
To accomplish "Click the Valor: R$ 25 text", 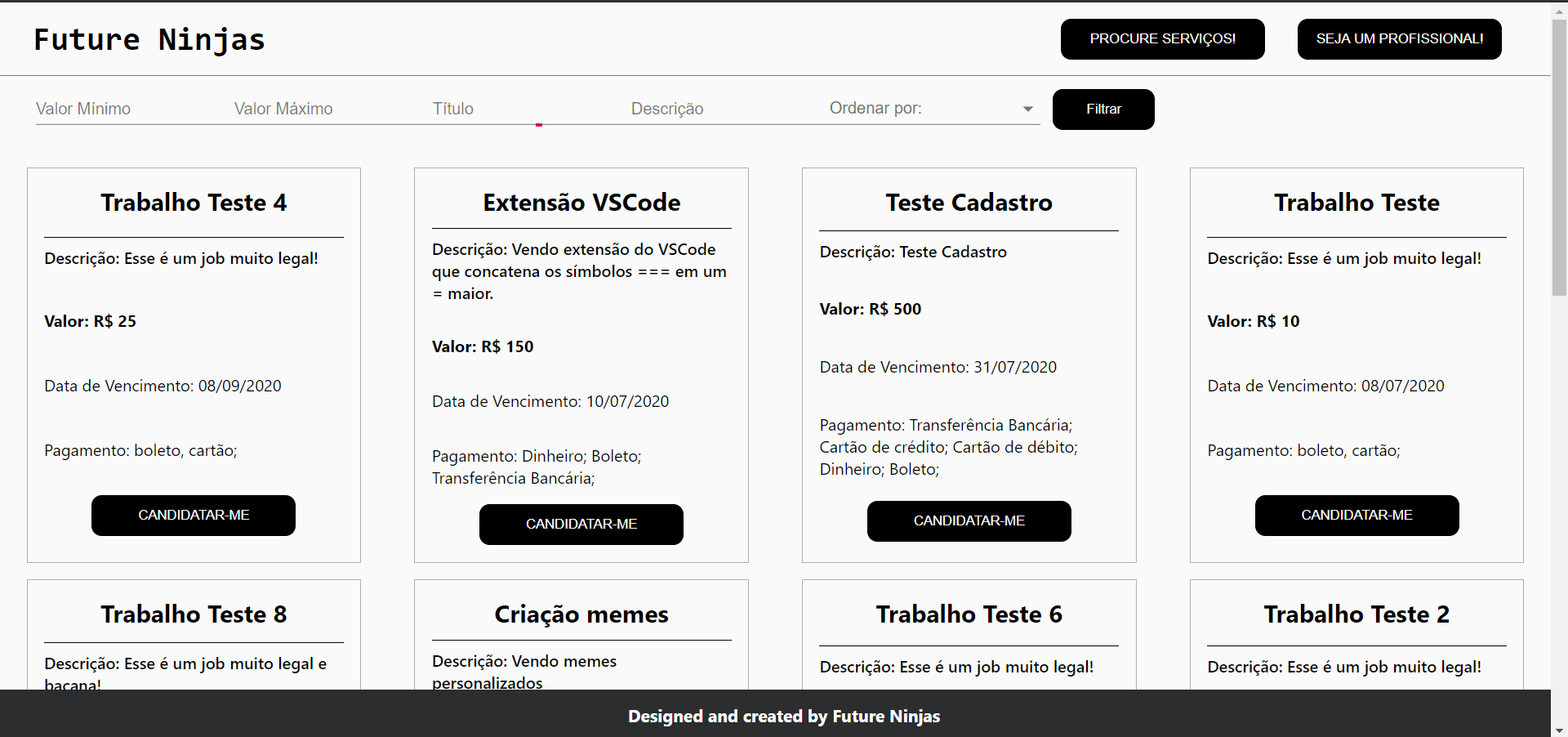I will tap(91, 321).
